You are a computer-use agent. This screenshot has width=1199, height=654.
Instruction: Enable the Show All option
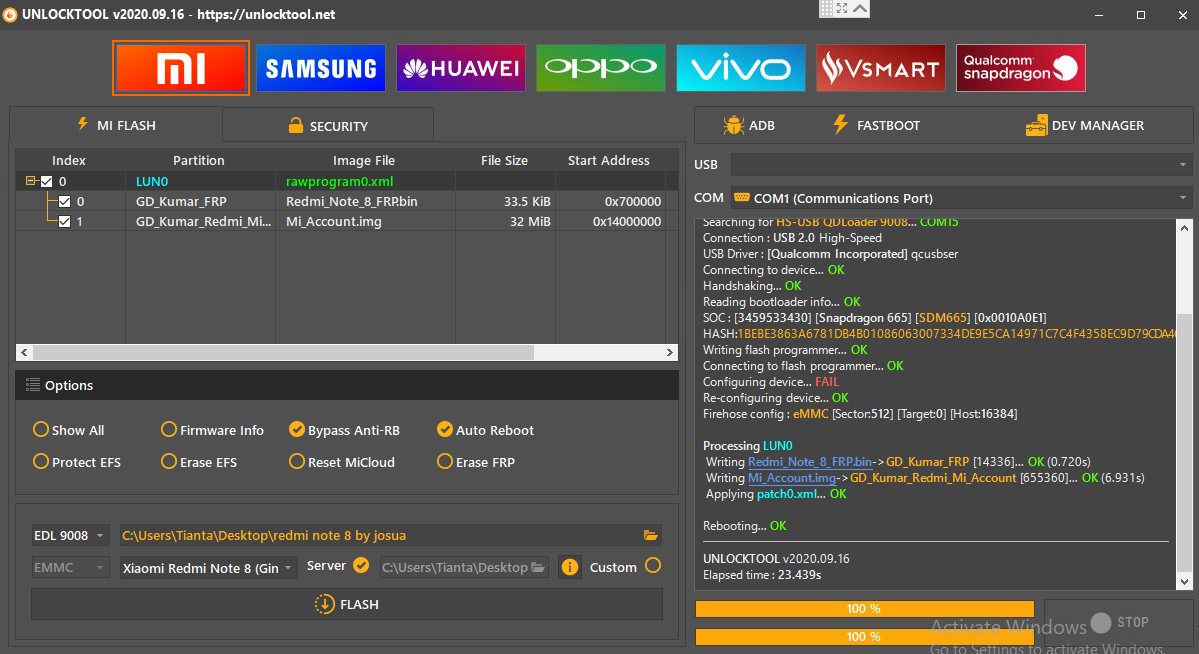(69, 430)
